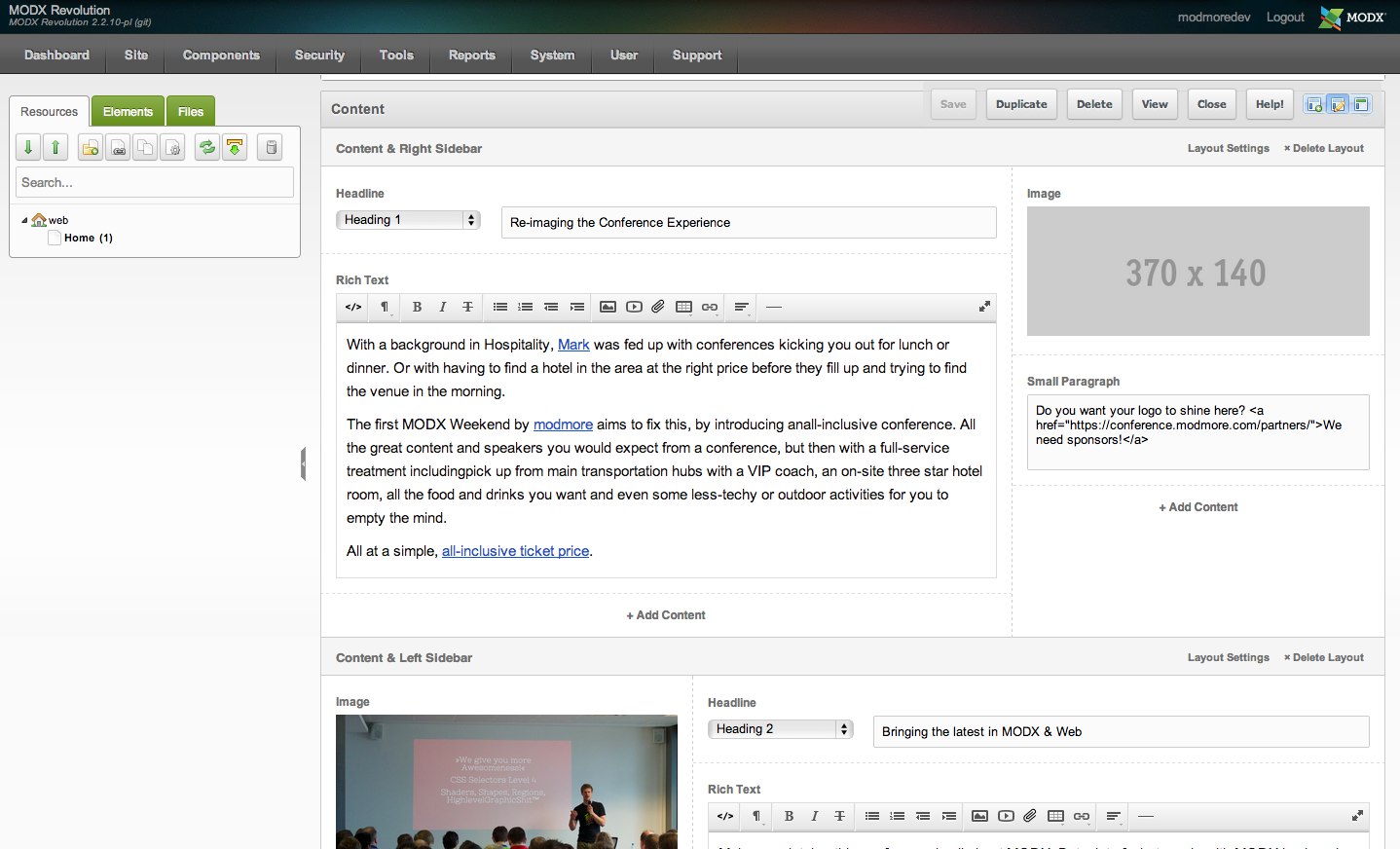Expand the resource tree with down arrow icon
1400x849 pixels.
tap(28, 147)
